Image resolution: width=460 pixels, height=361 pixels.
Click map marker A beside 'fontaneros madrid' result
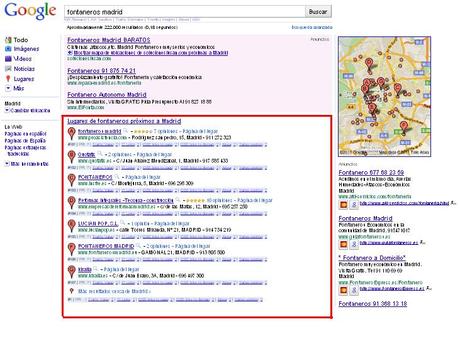pyautogui.click(x=71, y=133)
